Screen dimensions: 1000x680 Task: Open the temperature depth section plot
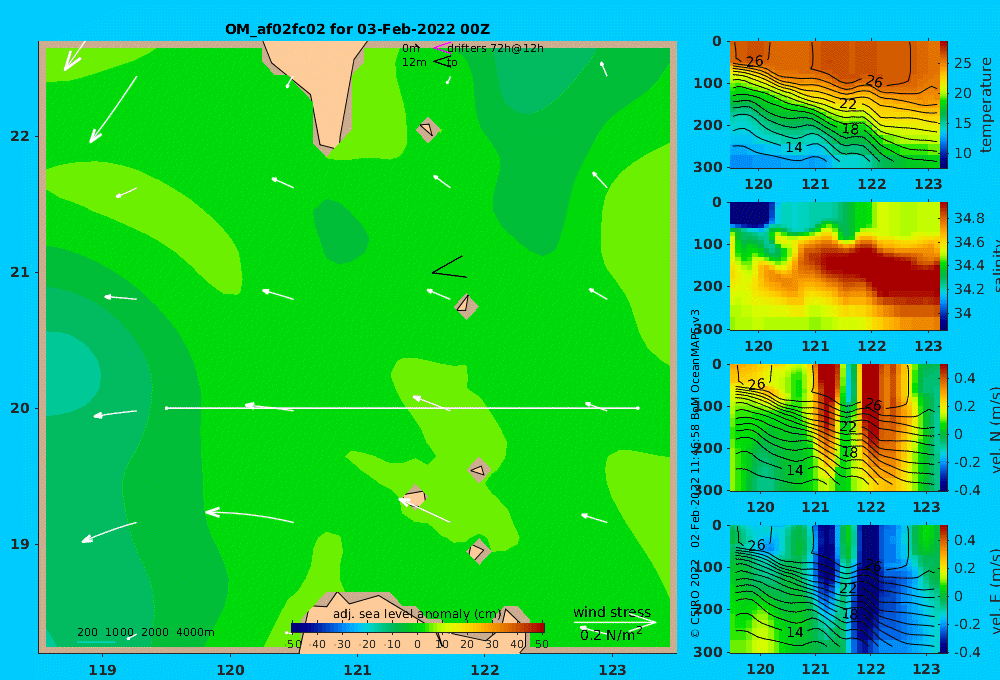click(834, 105)
